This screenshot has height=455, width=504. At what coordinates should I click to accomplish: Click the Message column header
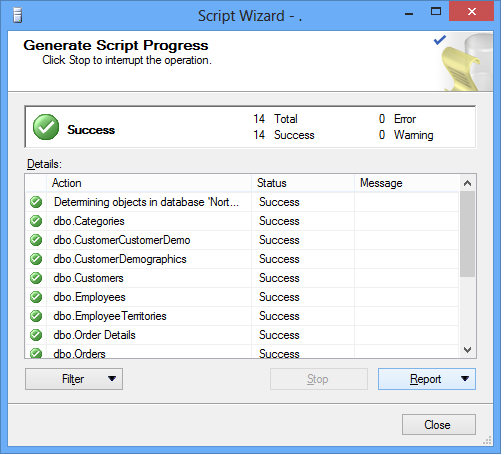click(x=406, y=183)
